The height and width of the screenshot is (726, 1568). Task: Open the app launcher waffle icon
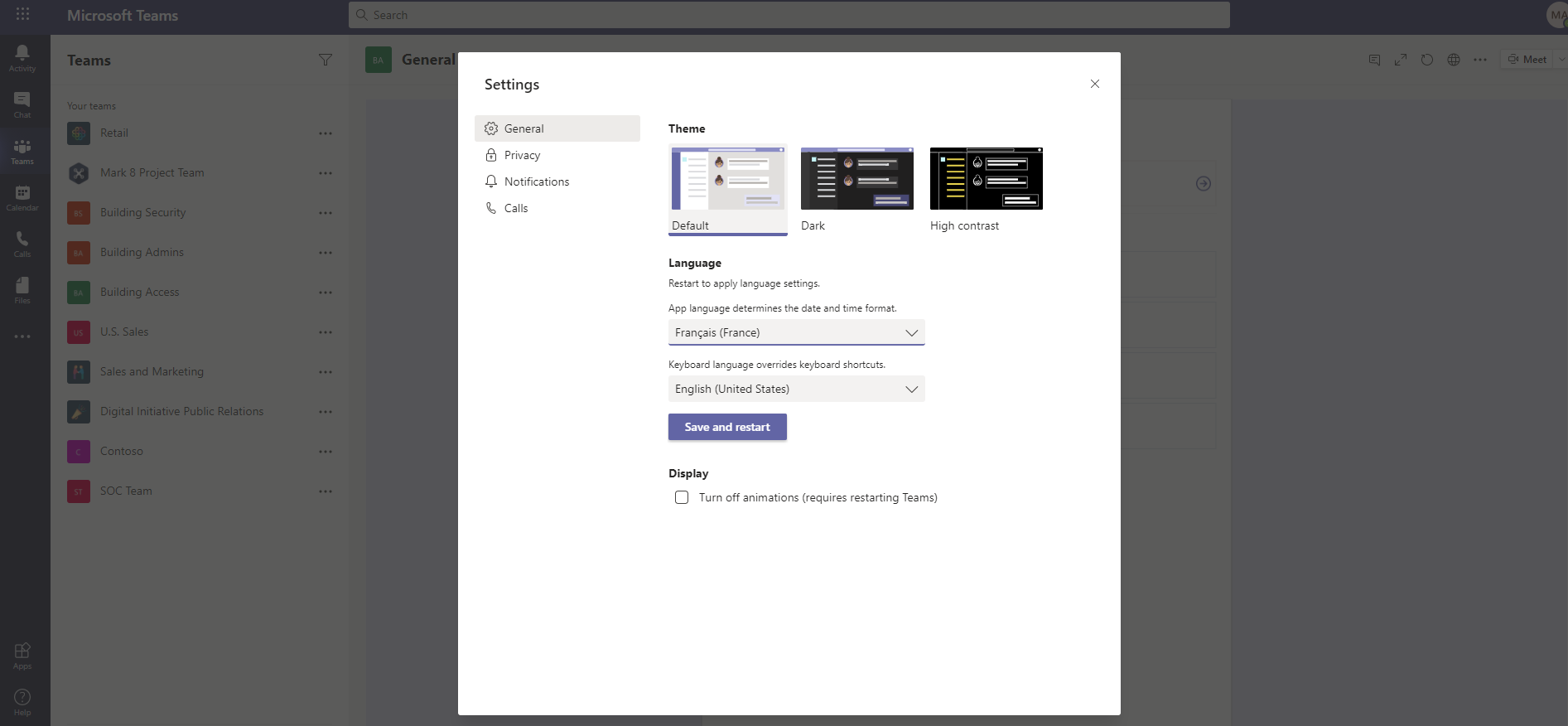click(x=22, y=14)
